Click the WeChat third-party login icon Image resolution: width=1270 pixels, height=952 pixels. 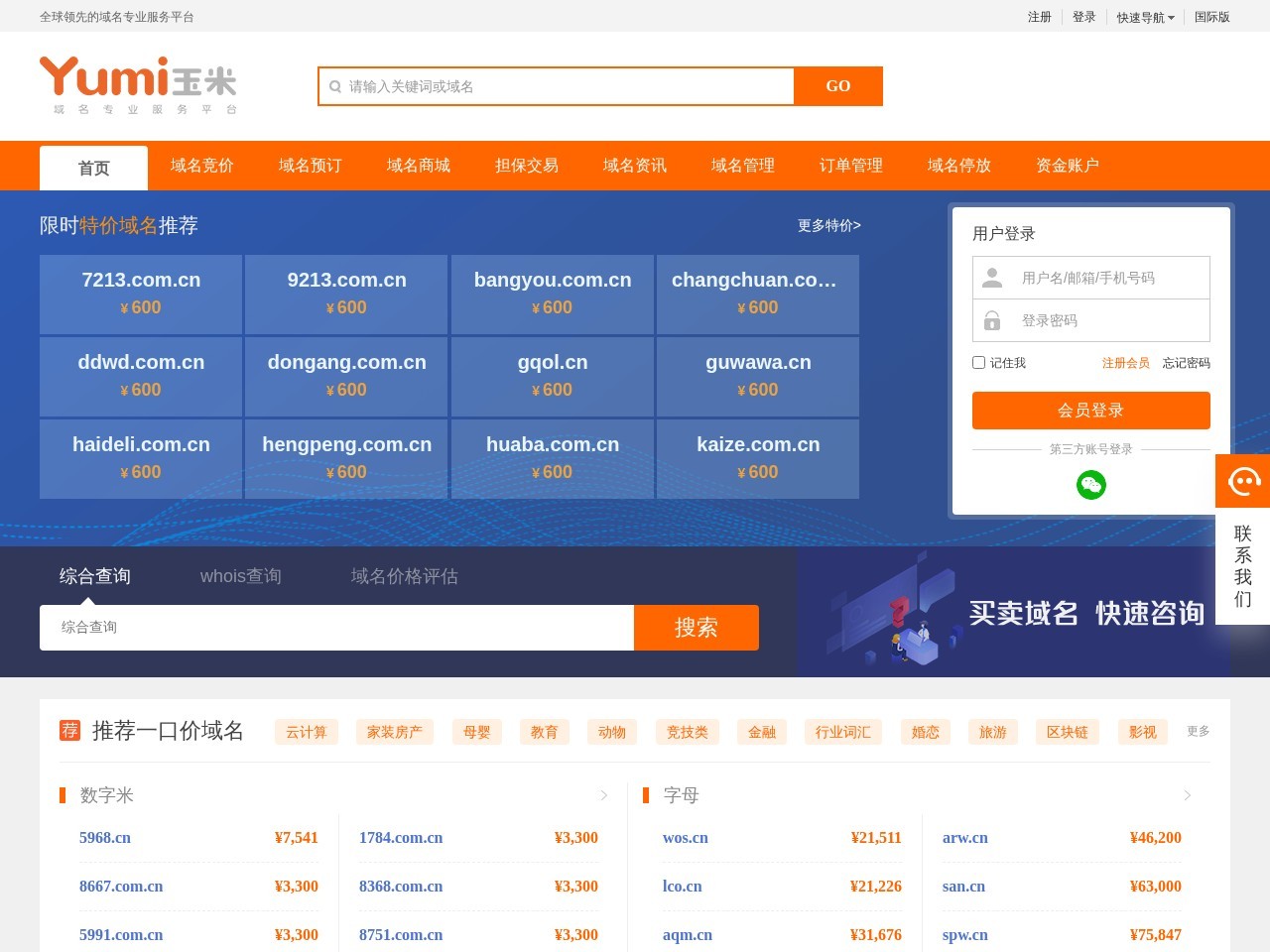point(1091,485)
